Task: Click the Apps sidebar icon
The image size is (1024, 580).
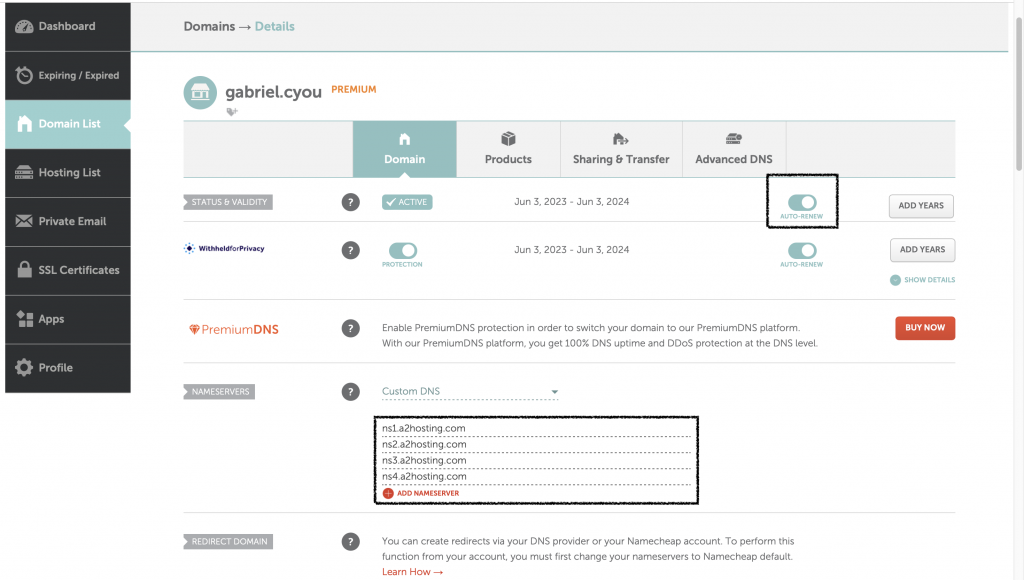Action: pos(24,319)
